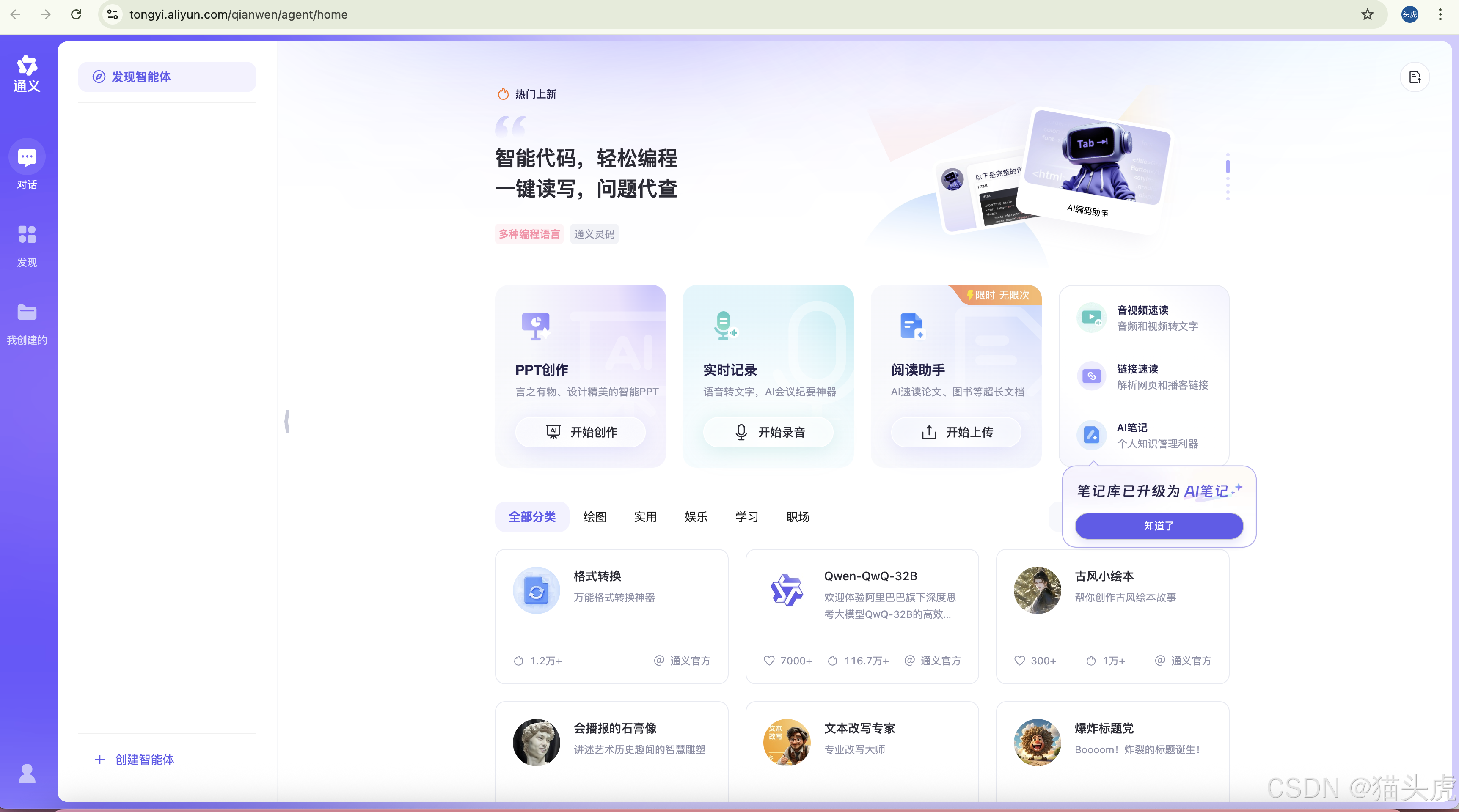Dismiss the tooltip with 知道了 button
This screenshot has width=1459, height=812.
click(x=1159, y=526)
